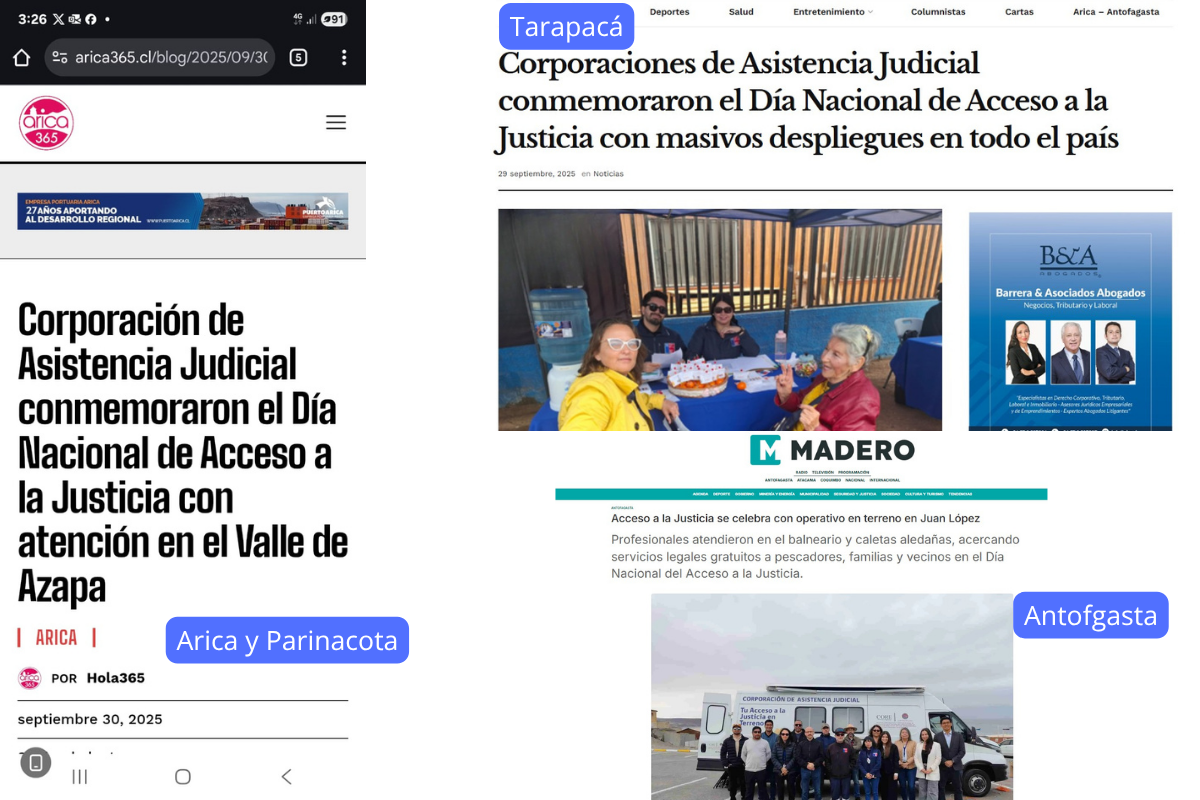Tap the Android recent apps button
The image size is (1200, 800).
coord(79,776)
